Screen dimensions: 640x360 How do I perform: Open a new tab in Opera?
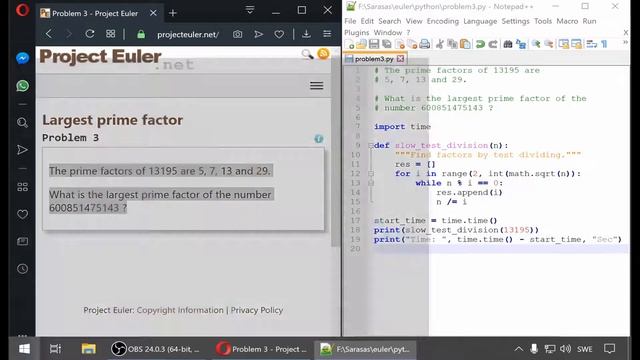(x=173, y=13)
